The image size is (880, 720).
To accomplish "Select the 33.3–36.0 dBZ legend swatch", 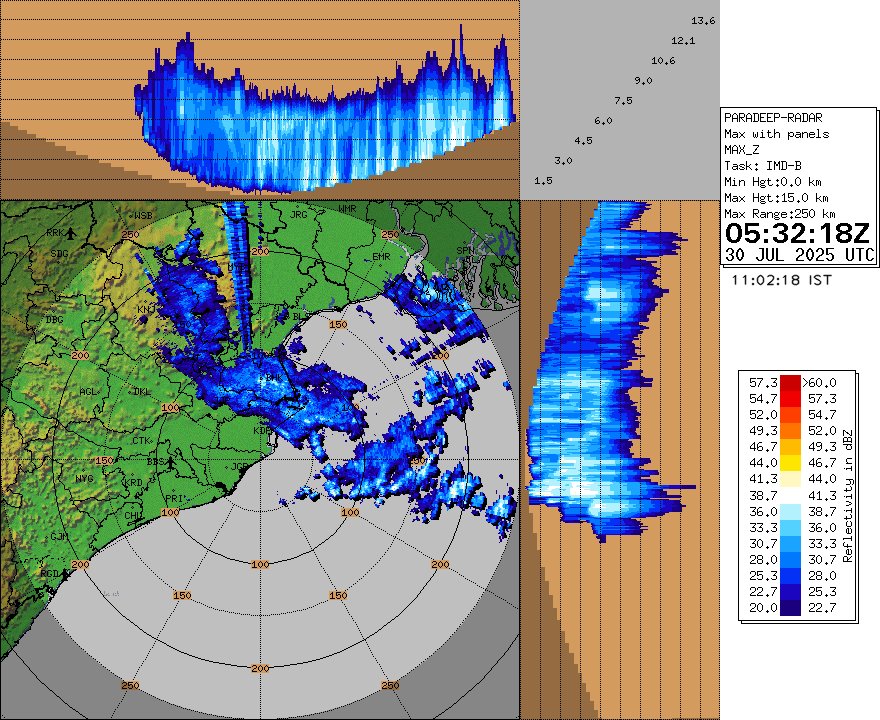I will (790, 528).
